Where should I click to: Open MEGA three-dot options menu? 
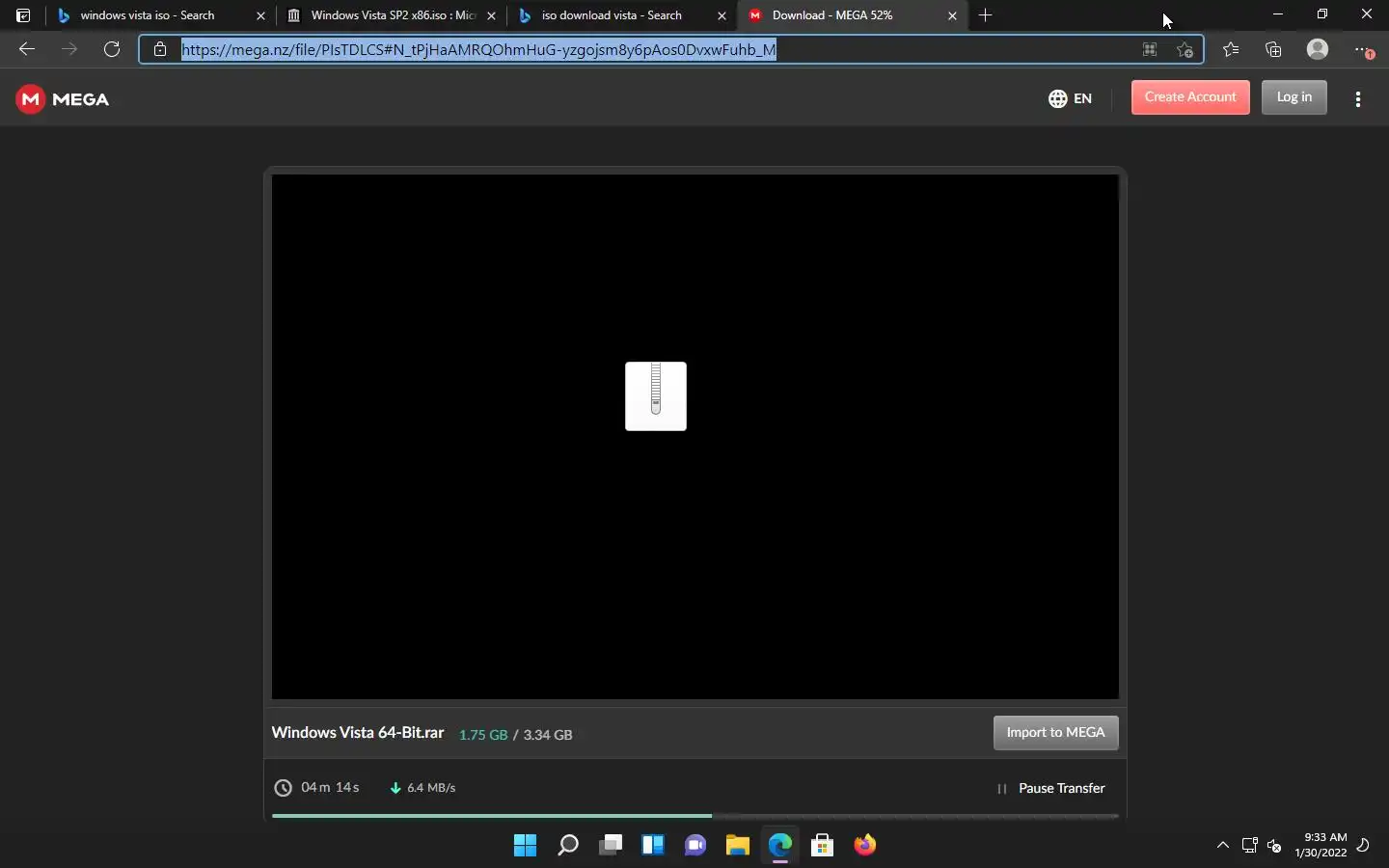(1358, 99)
